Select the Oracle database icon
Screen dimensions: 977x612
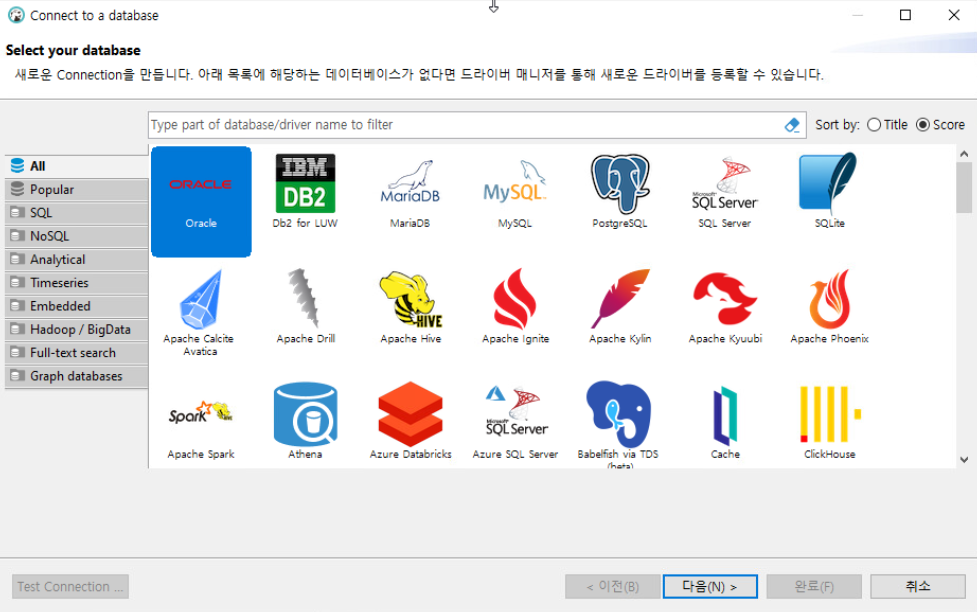click(201, 201)
